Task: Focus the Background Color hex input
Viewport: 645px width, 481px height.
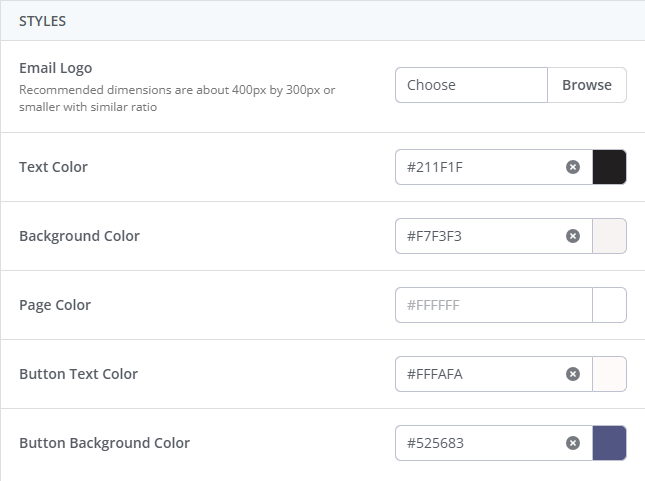Action: (480, 236)
